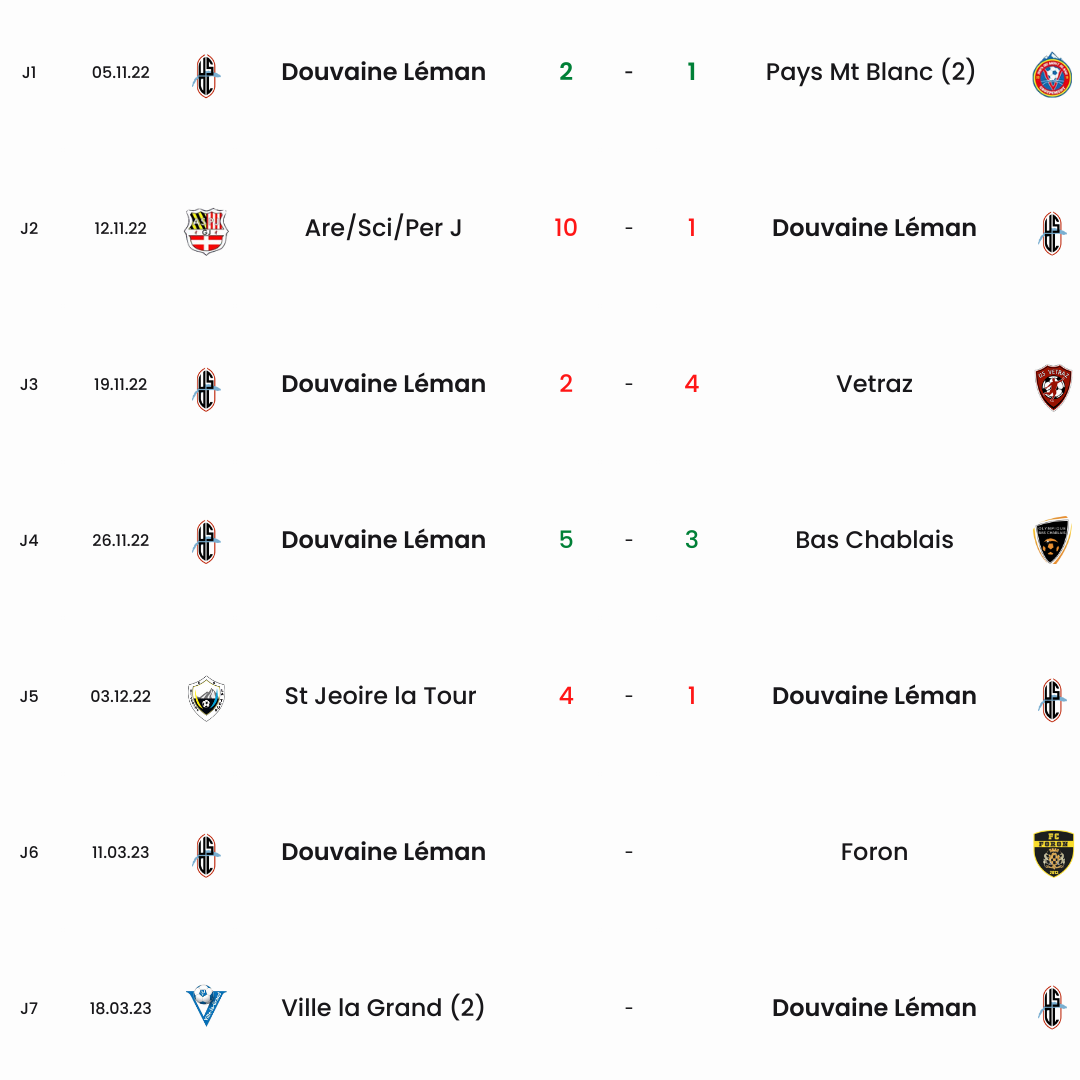Open the Vetraz team link
This screenshot has width=1080, height=1080.
pos(874,384)
